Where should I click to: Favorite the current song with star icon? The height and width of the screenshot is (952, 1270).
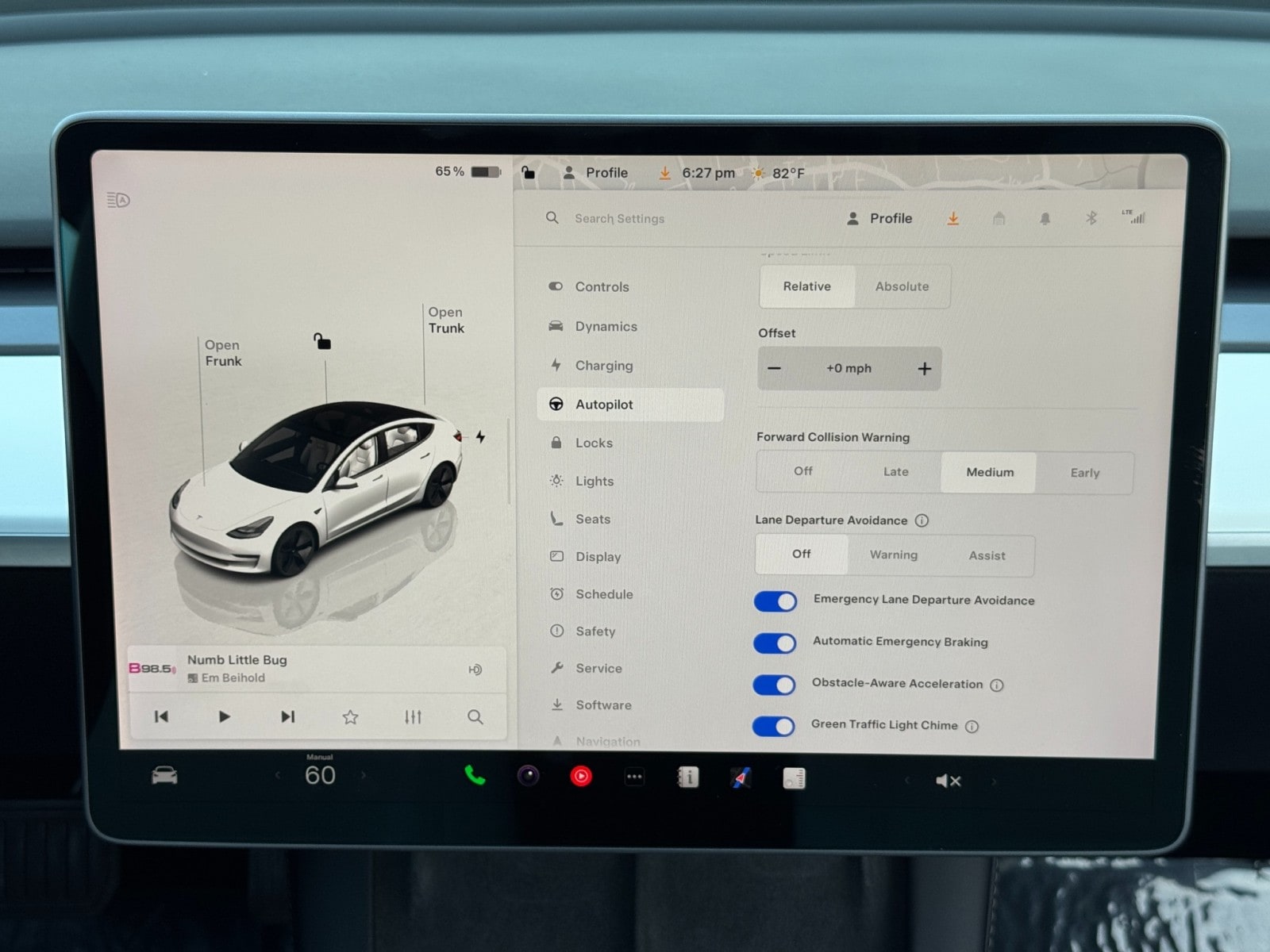(350, 717)
